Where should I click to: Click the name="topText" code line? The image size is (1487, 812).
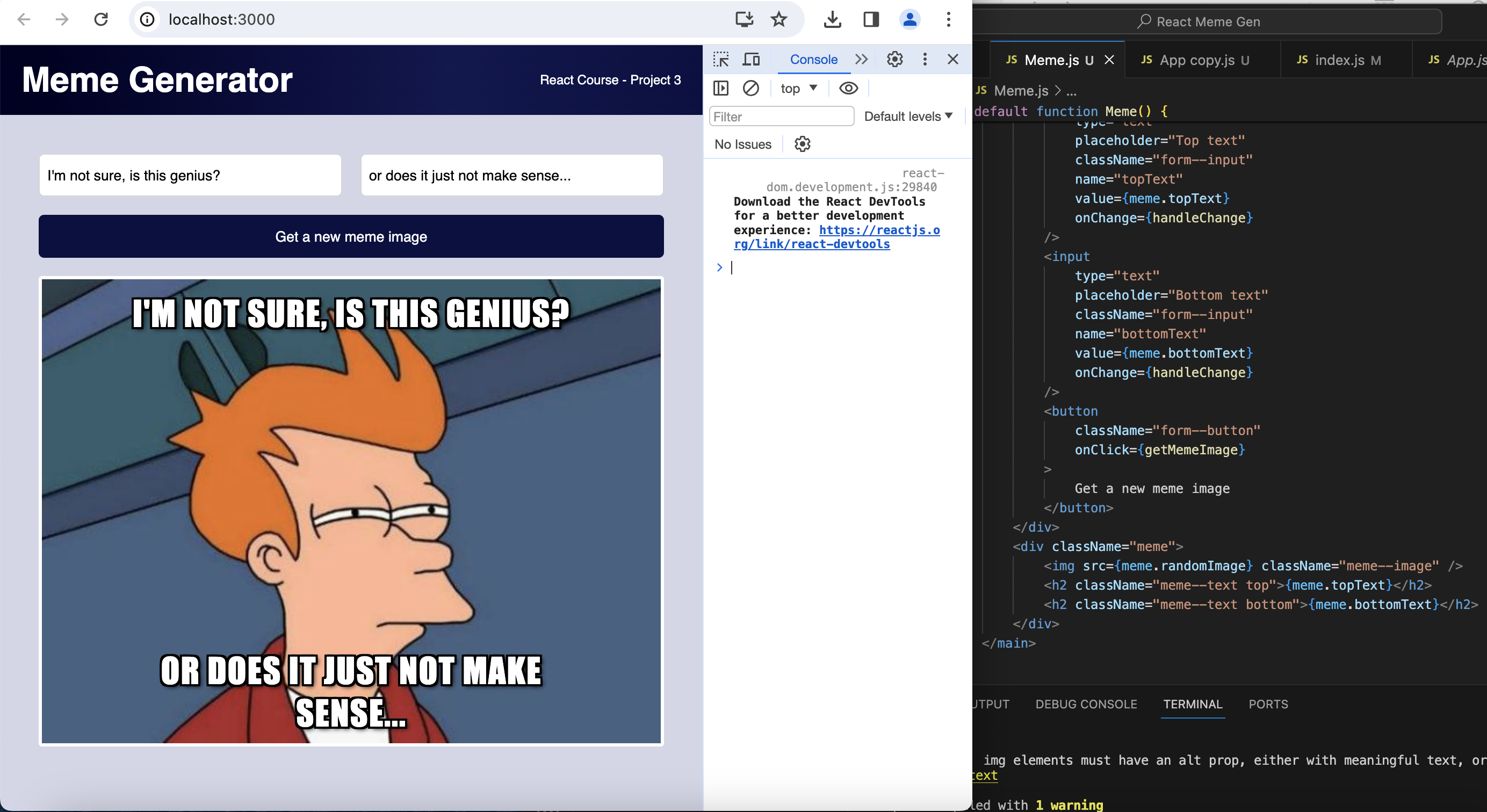click(x=1129, y=179)
